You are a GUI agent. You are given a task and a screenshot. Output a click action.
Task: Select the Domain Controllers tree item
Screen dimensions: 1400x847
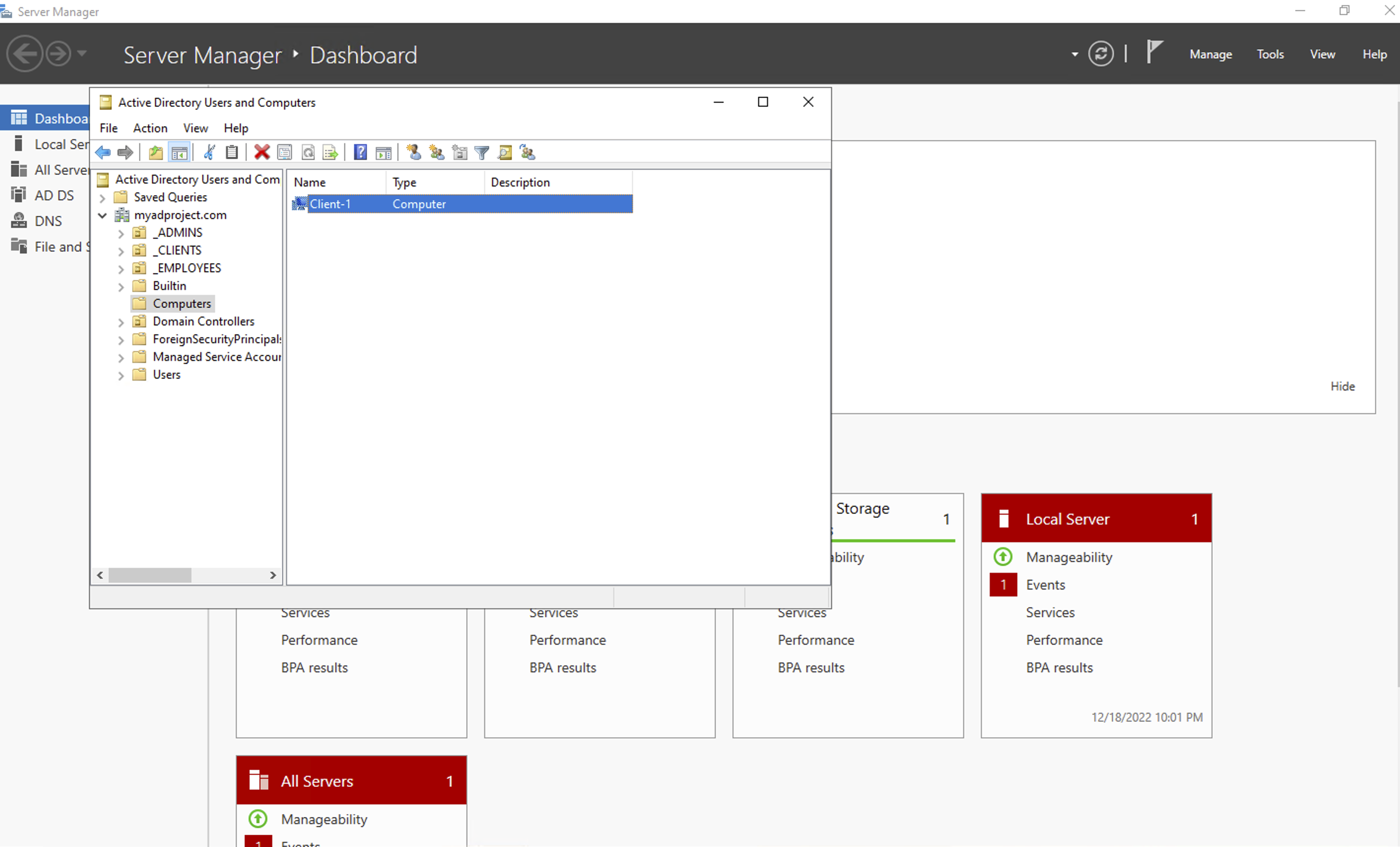203,321
